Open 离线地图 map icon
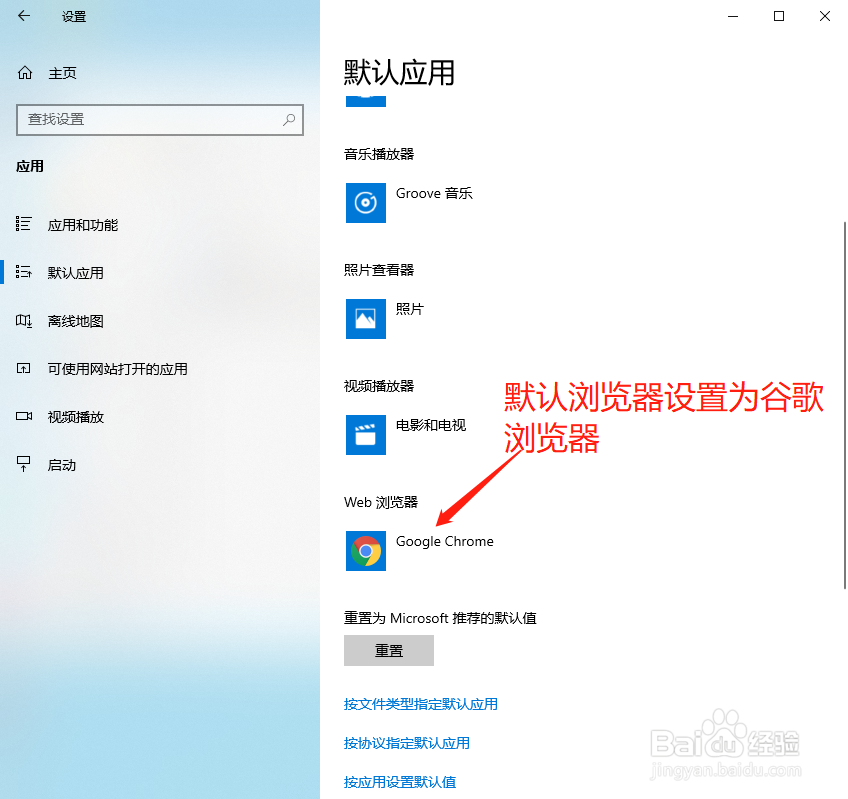This screenshot has width=848, height=799. tap(26, 320)
